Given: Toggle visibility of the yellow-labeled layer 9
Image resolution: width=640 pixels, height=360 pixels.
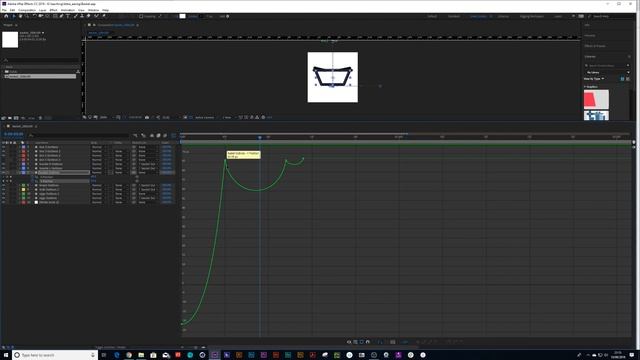Looking at the screenshot, I should tap(4, 189).
